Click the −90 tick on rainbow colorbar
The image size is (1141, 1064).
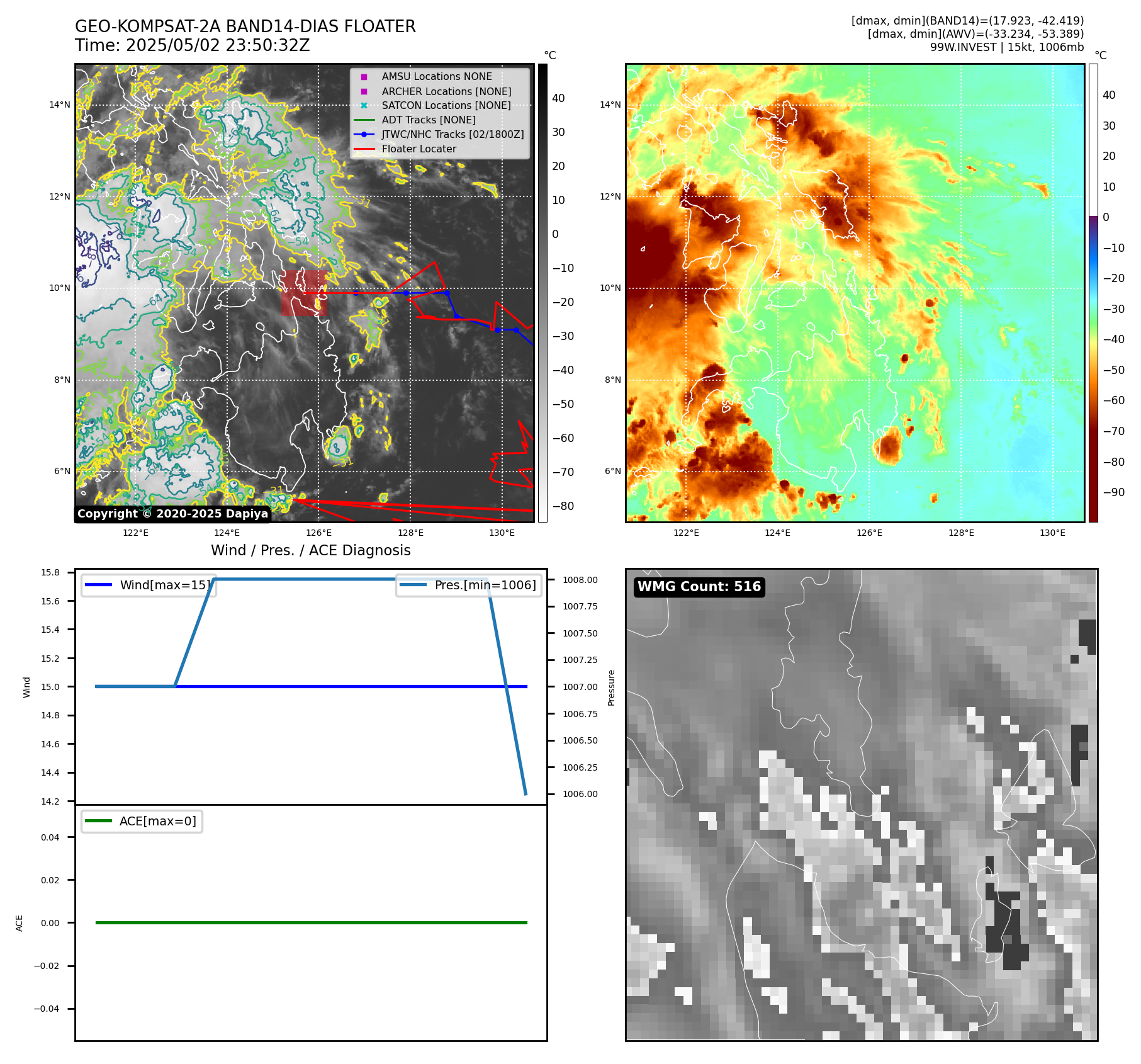click(x=1114, y=492)
